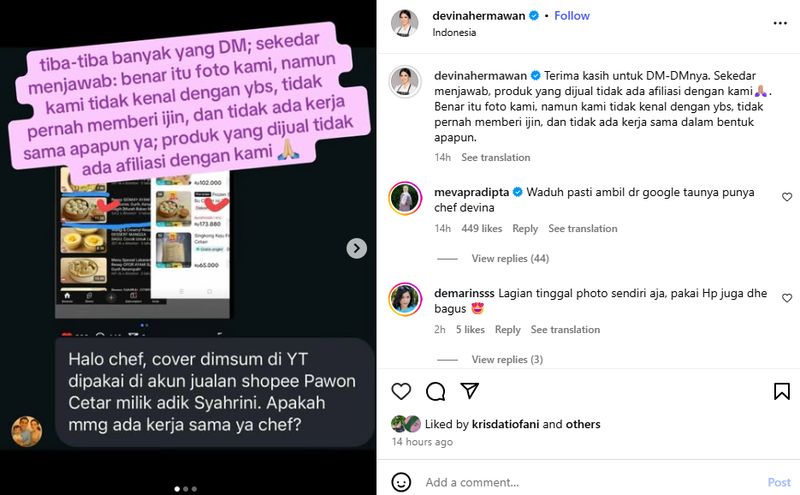Open emoji picker in comment box
800x495 pixels.
(x=401, y=482)
